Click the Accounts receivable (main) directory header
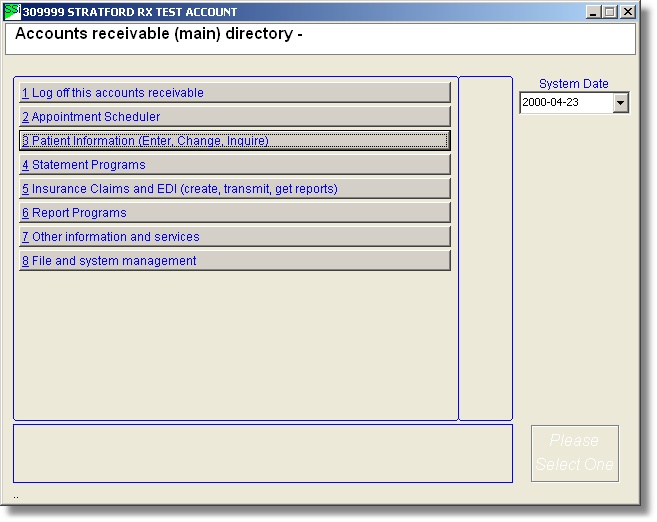Screen dimensions: 657x522 click(x=159, y=34)
